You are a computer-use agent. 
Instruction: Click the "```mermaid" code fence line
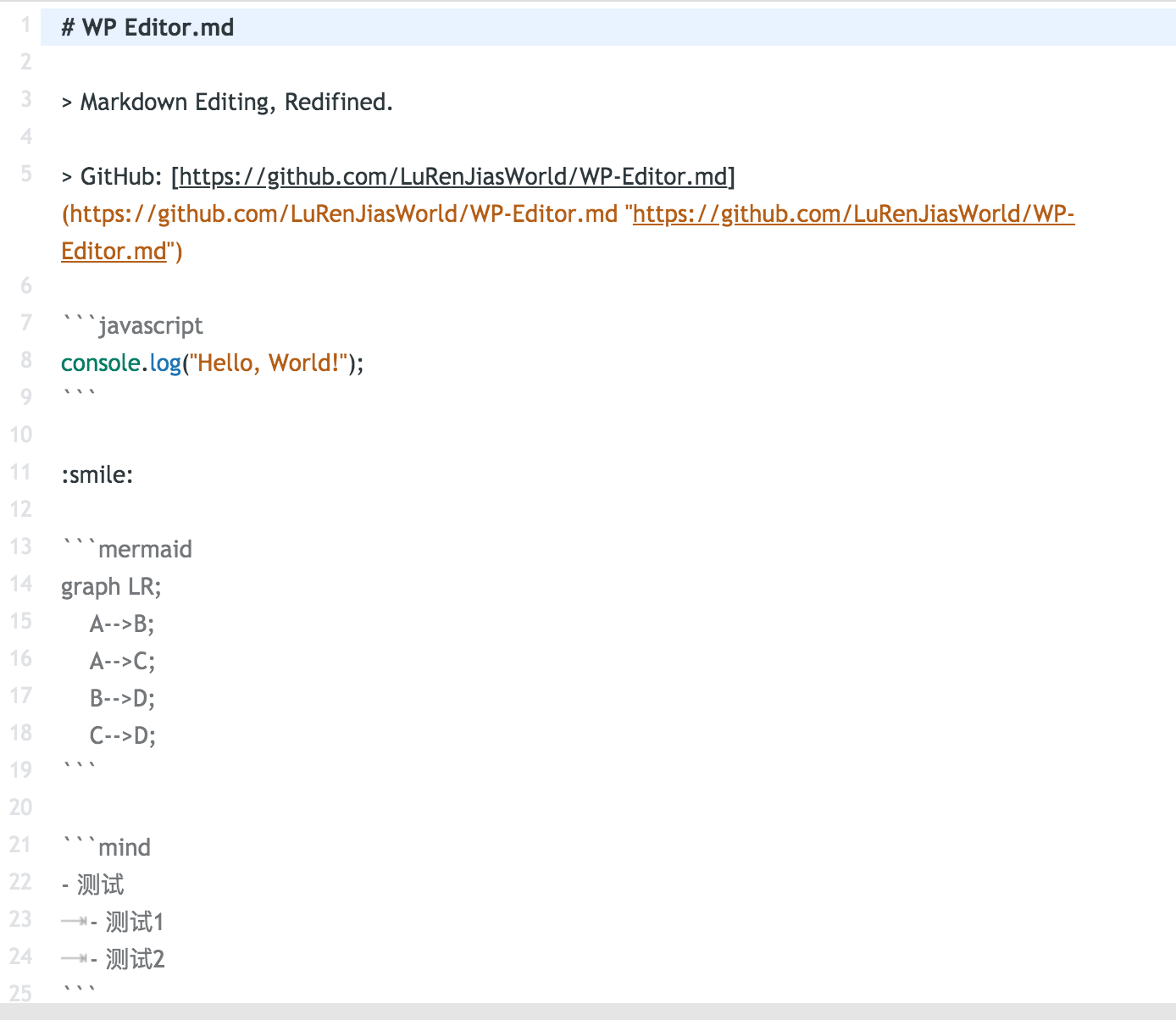127,549
